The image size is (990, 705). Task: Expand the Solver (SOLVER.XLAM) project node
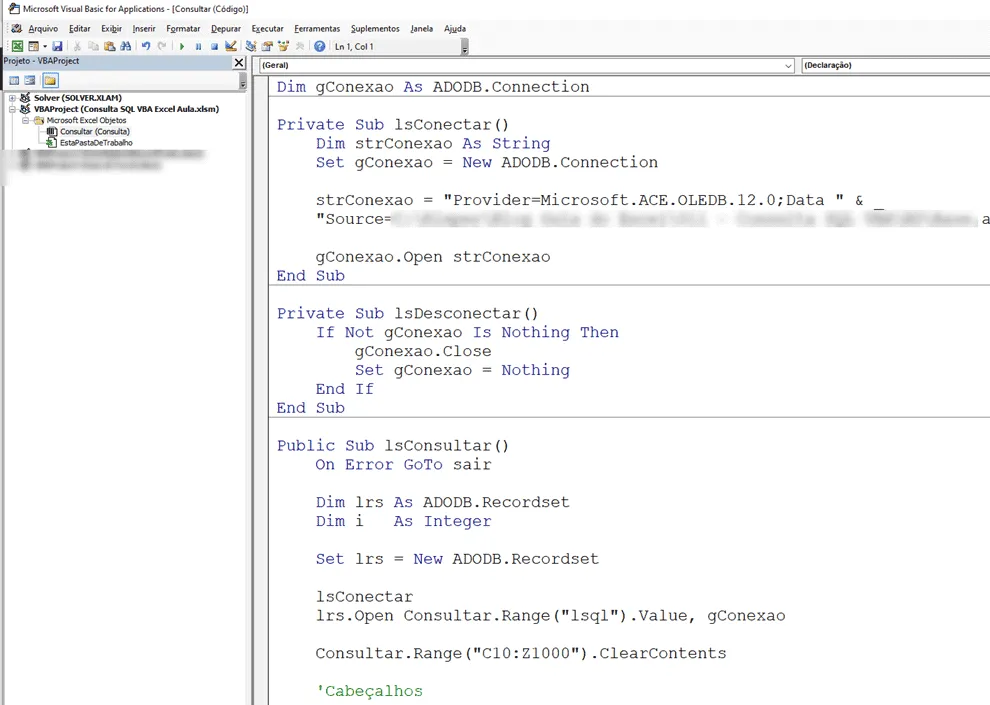tap(12, 98)
